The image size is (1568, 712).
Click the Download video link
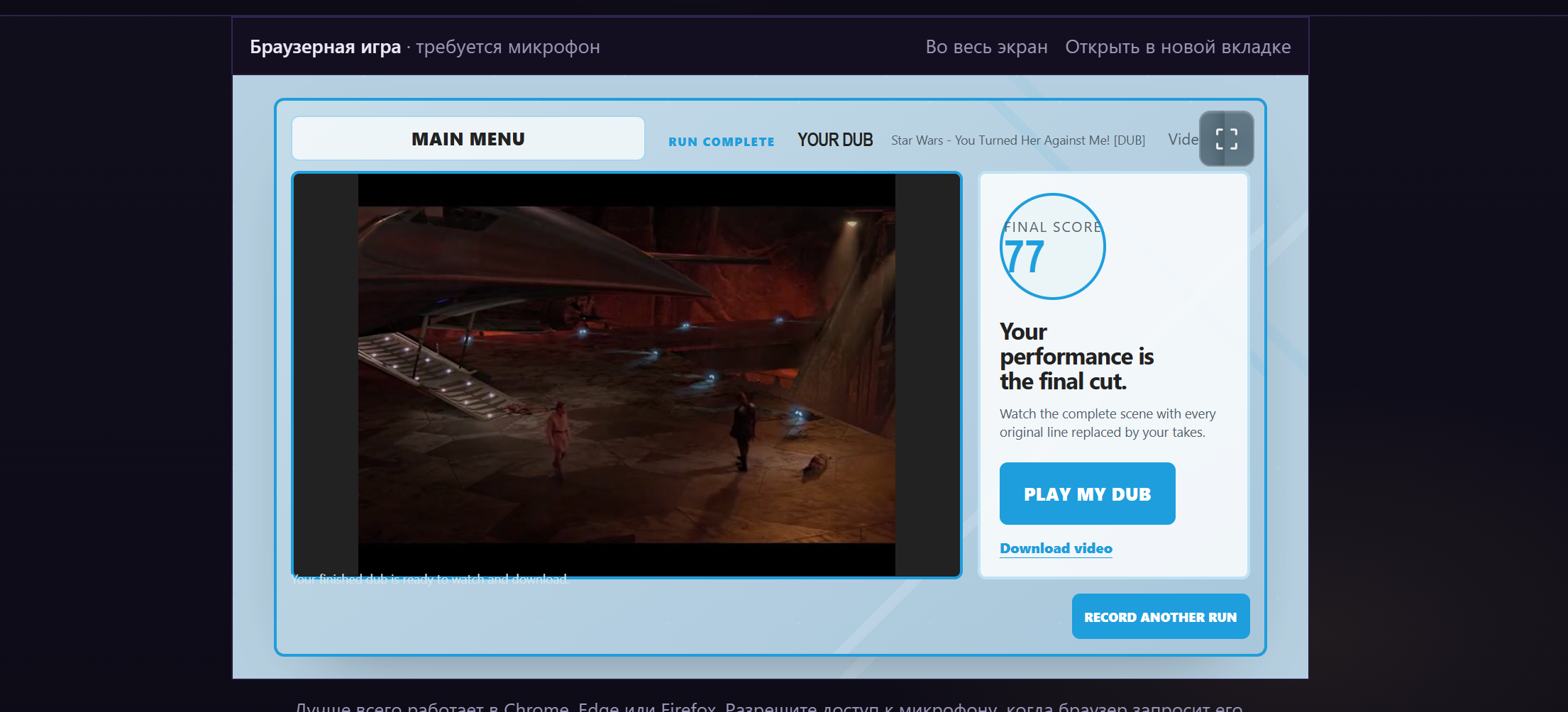[x=1056, y=548]
